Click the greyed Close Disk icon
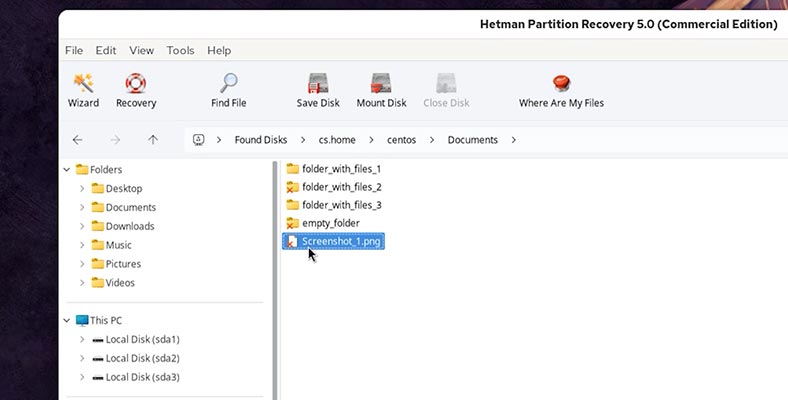This screenshot has height=400, width=788. point(446,83)
